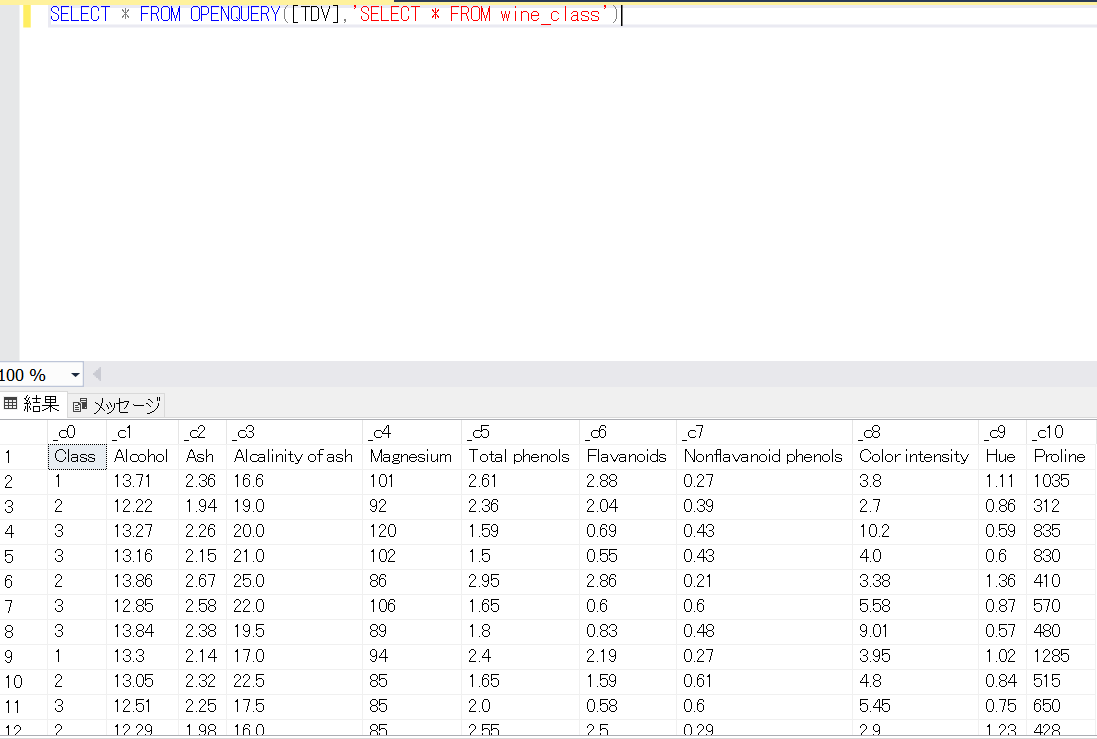Click Alcohol value 13.71
Screen dimensions: 1097x739
tap(143, 481)
